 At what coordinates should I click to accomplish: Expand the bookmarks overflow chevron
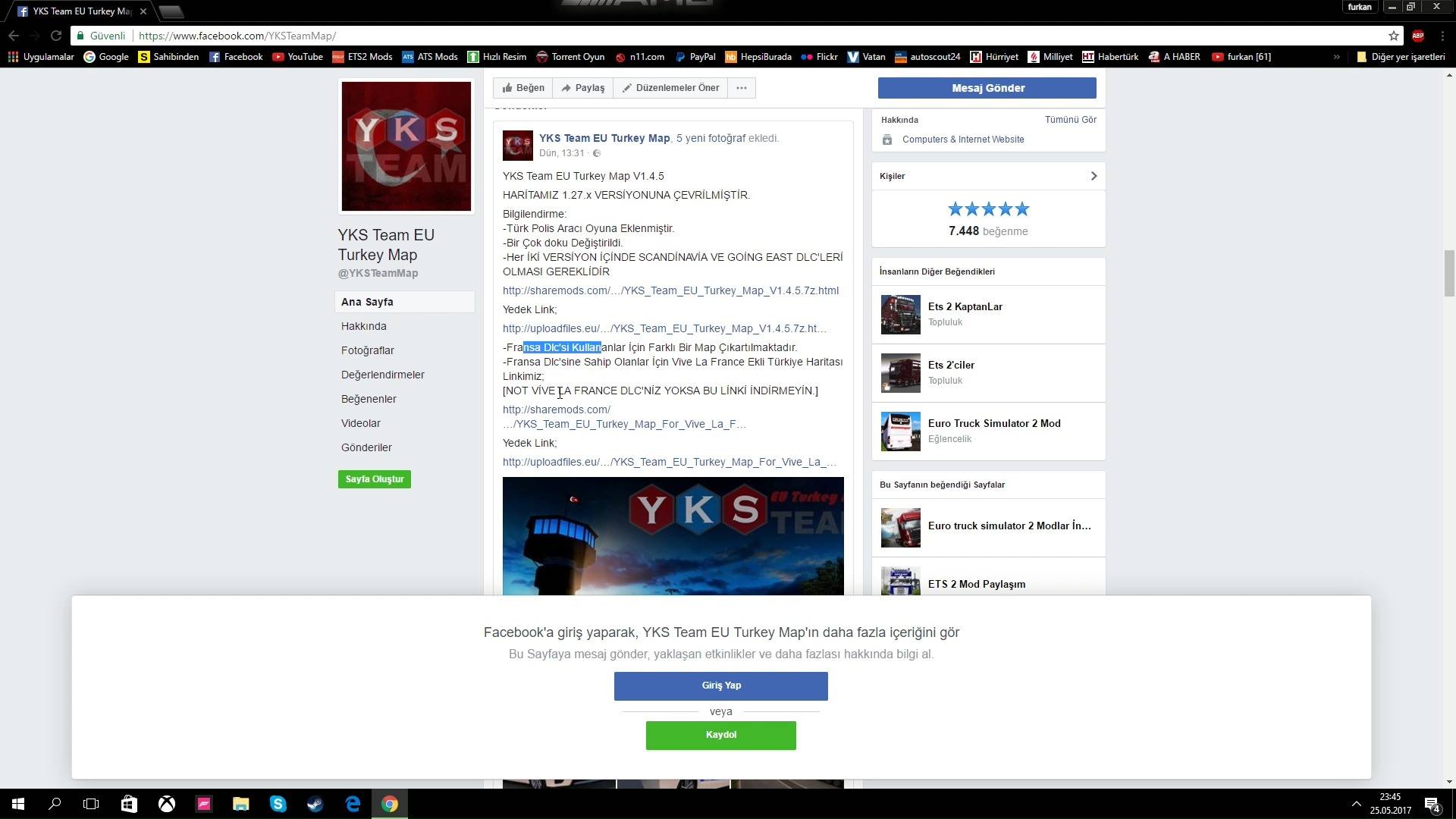coord(1336,57)
